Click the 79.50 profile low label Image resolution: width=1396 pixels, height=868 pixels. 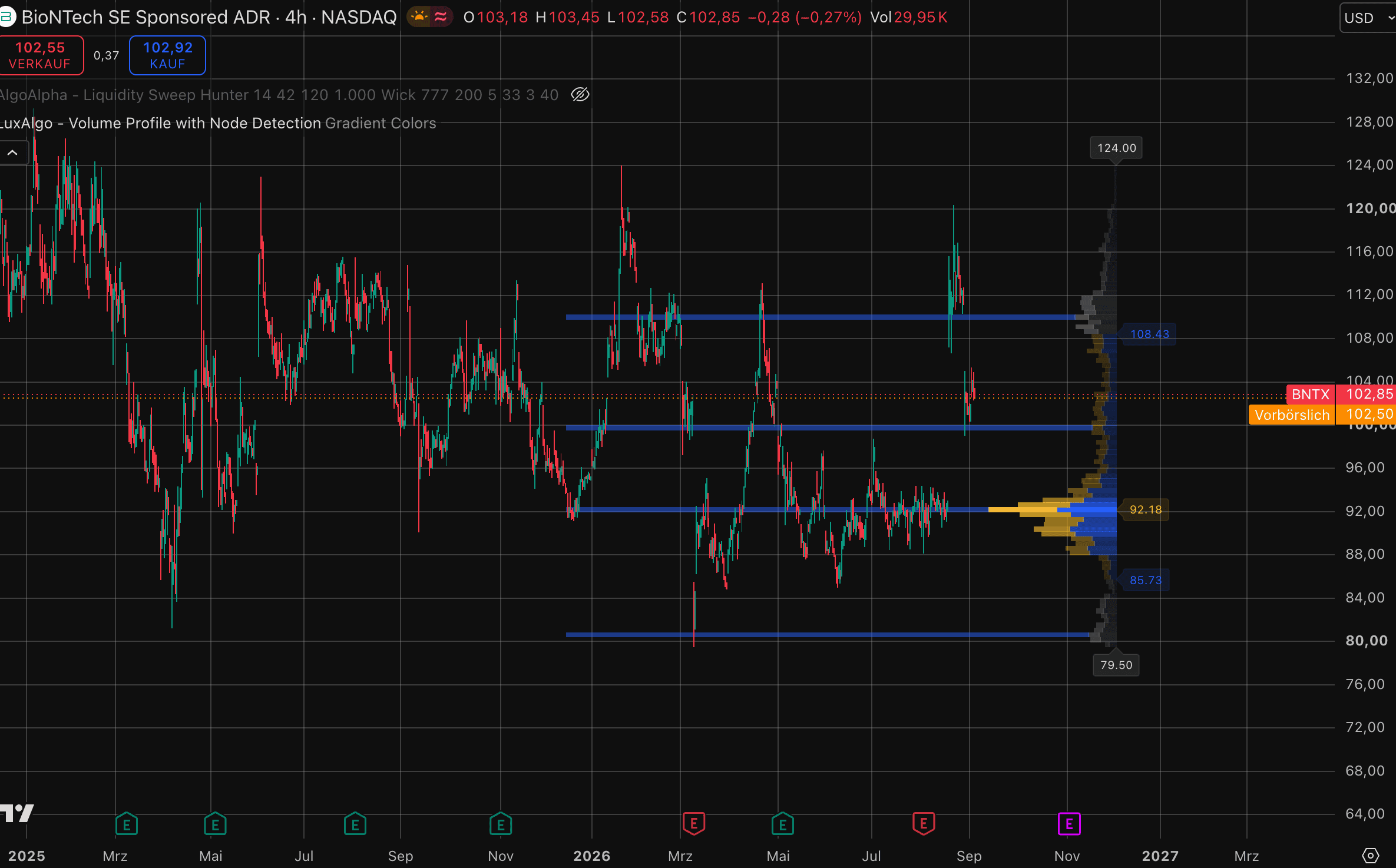[1116, 665]
